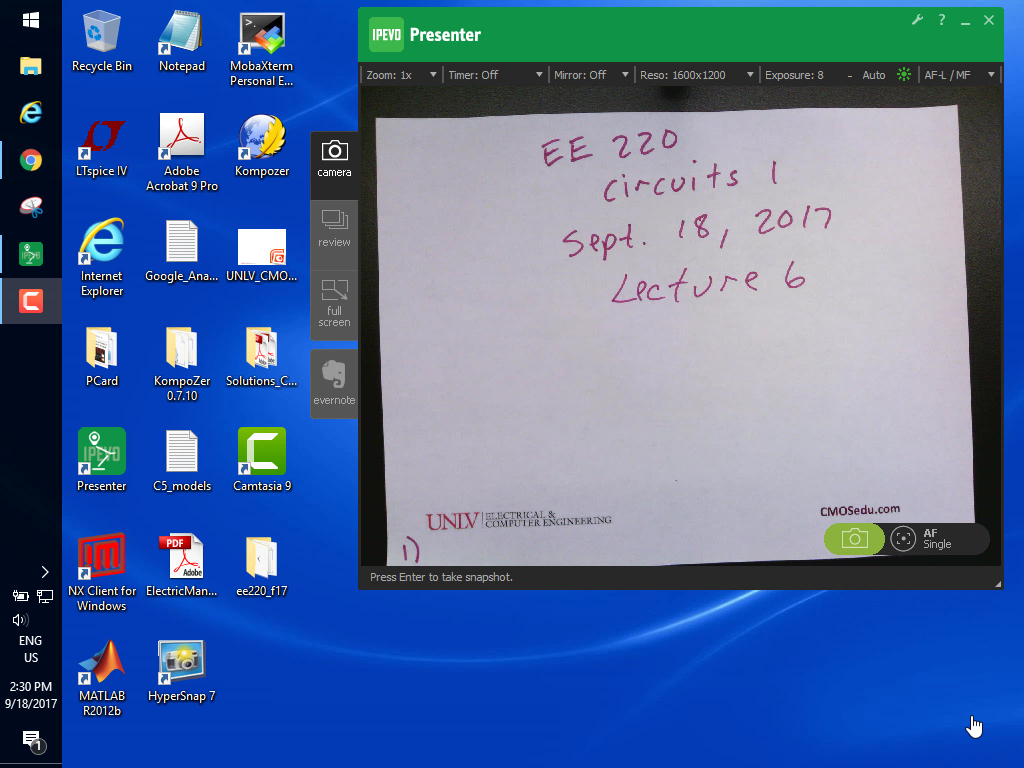The height and width of the screenshot is (768, 1024).
Task: Click the Exposure: 8 value label
Action: pos(794,75)
